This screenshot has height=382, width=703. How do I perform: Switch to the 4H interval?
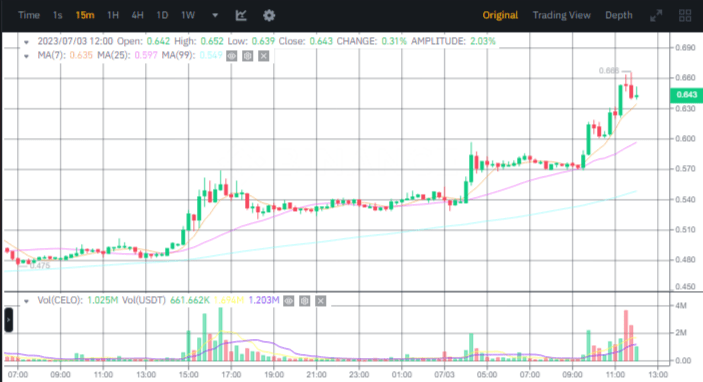click(x=138, y=15)
